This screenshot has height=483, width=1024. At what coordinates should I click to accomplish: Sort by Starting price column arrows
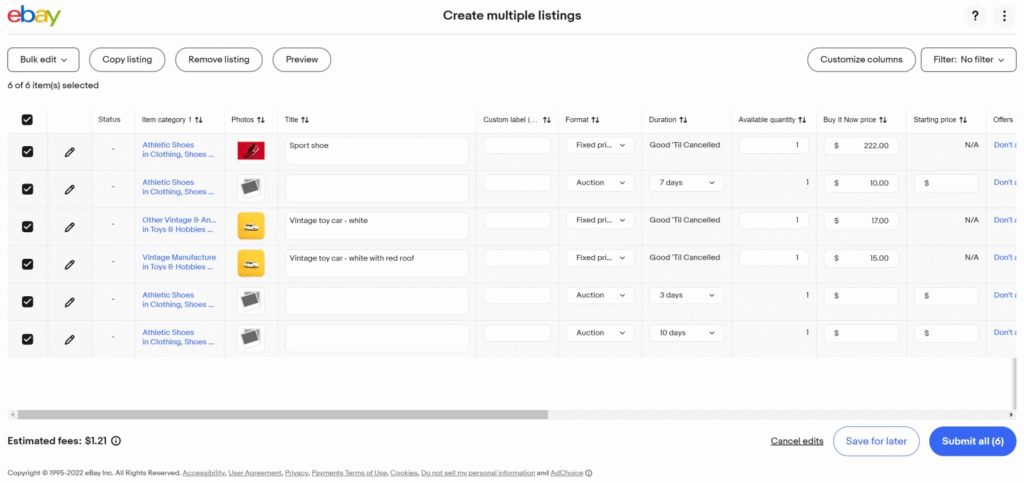click(963, 120)
